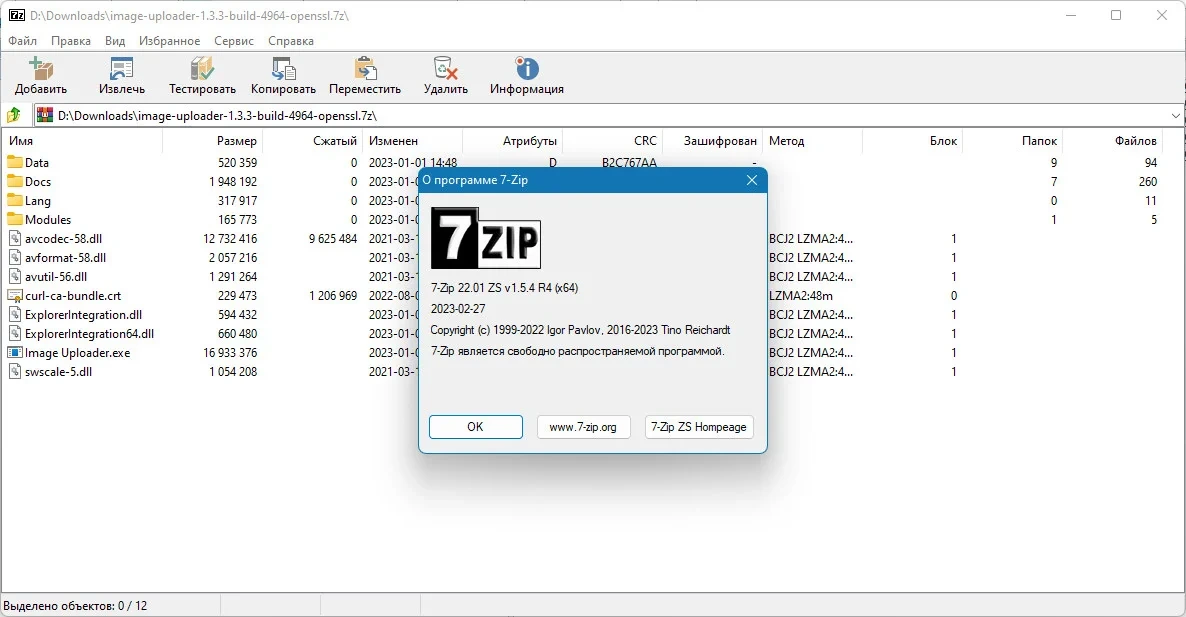Sort by the Атрибуты column header

[512, 141]
